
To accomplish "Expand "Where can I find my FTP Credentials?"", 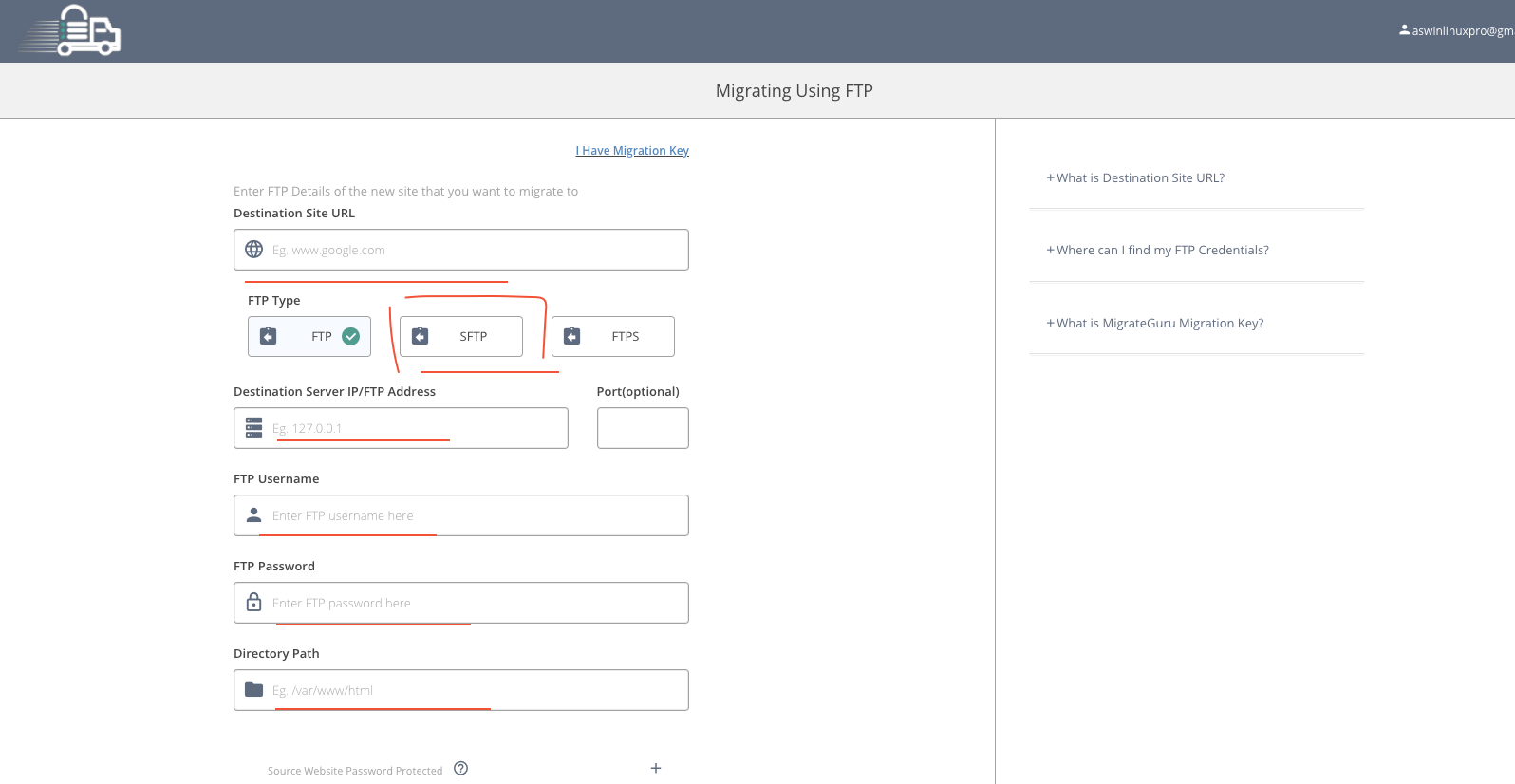I will coord(1157,251).
